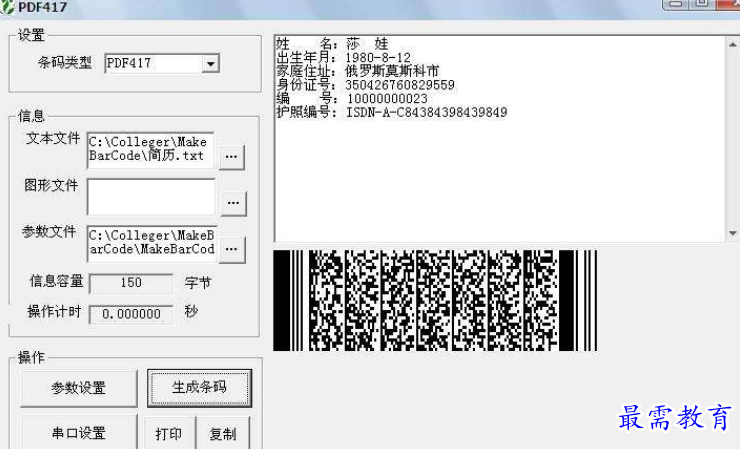Browse for the 文本文件 with its ellipsis button
Viewport: 740px width, 449px height.
coord(232,157)
